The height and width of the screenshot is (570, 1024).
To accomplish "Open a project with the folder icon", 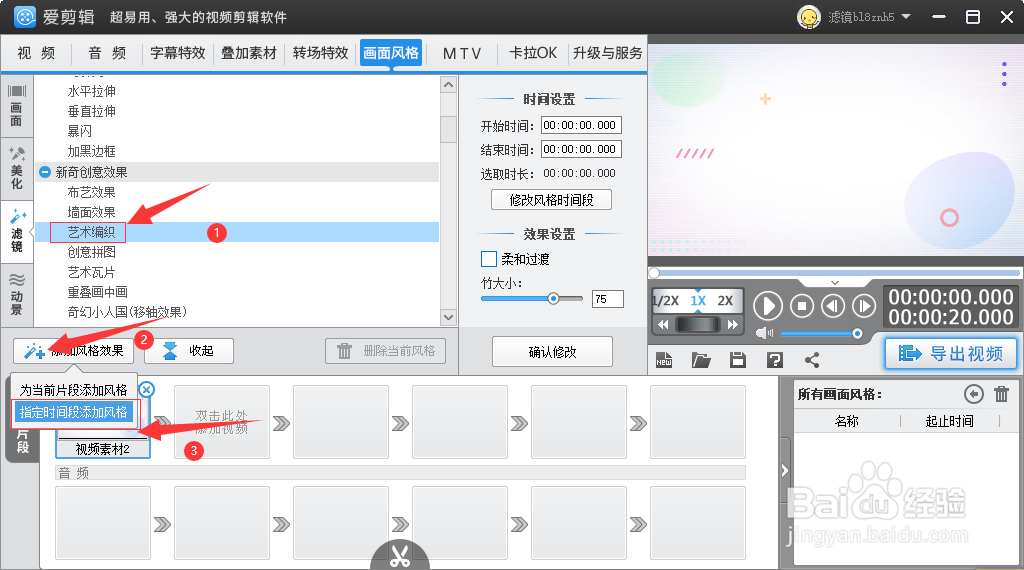I will 701,360.
